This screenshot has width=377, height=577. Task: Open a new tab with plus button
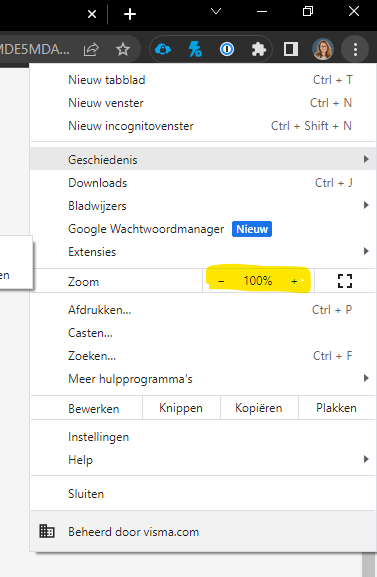[130, 14]
